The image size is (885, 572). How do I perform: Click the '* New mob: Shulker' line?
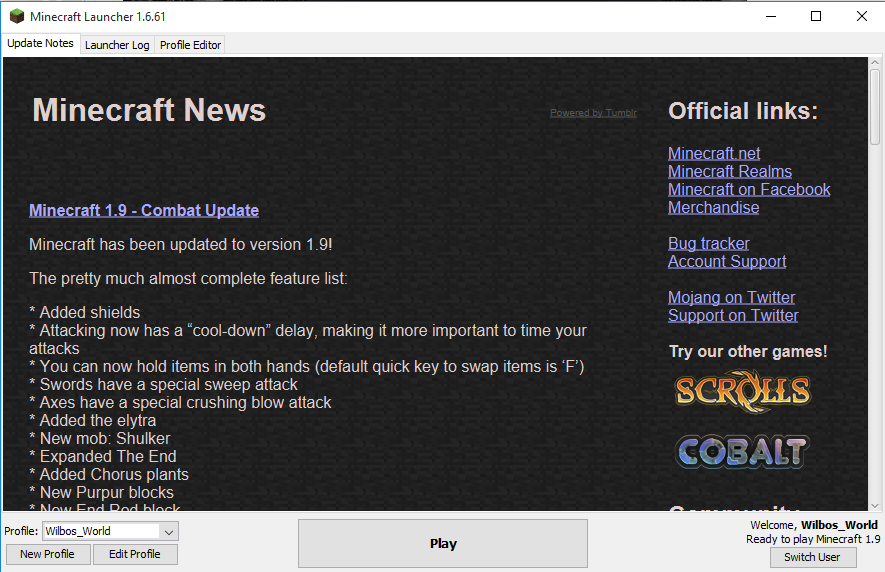[x=99, y=438]
